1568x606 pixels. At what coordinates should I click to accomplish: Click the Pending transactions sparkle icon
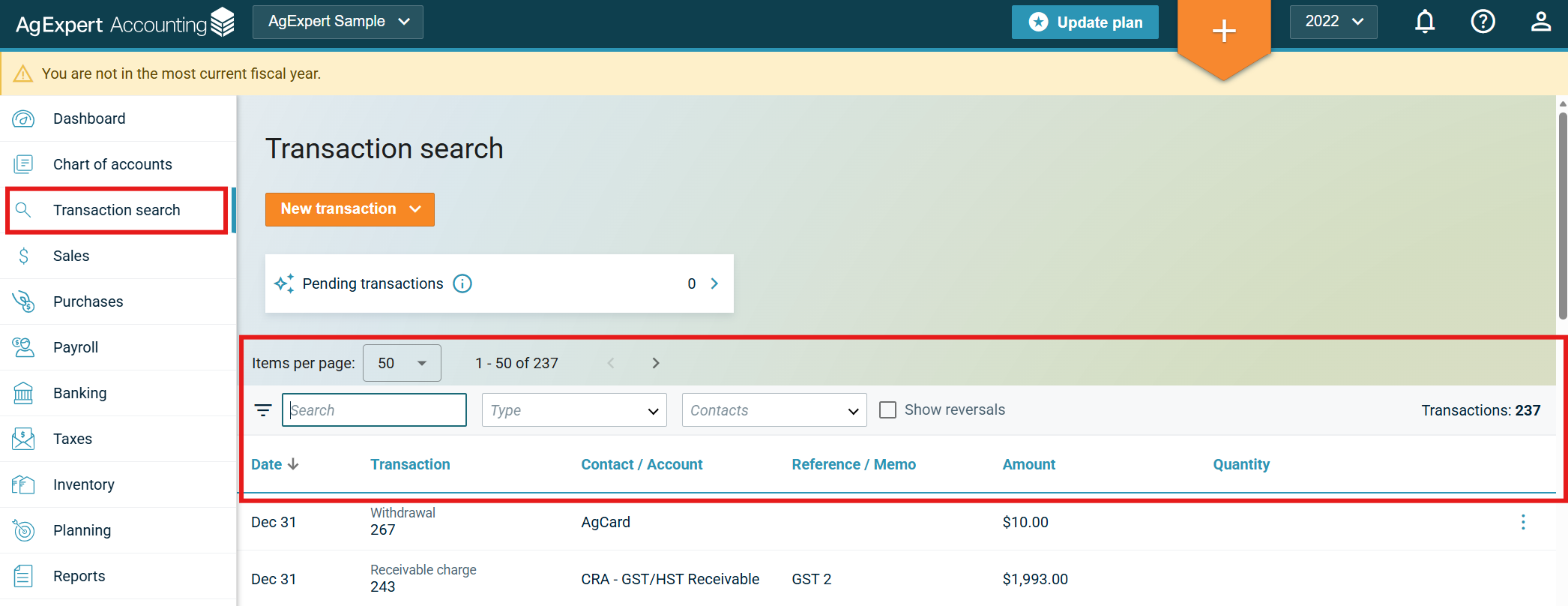tap(284, 283)
